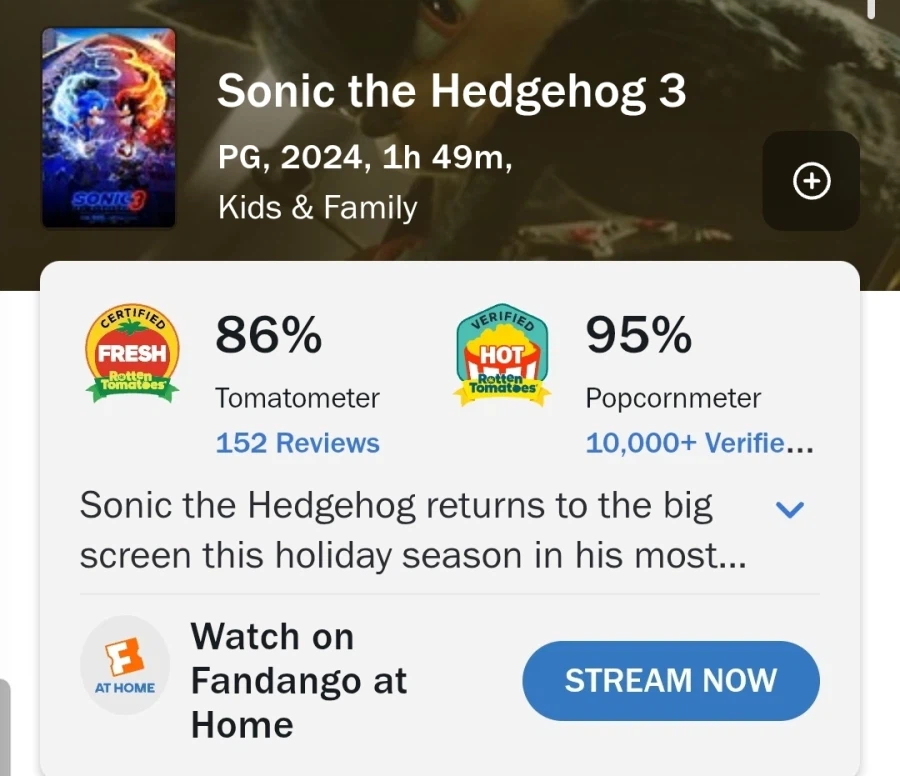
Task: Click the Watch on Fandango at Home text
Action: (x=300, y=680)
